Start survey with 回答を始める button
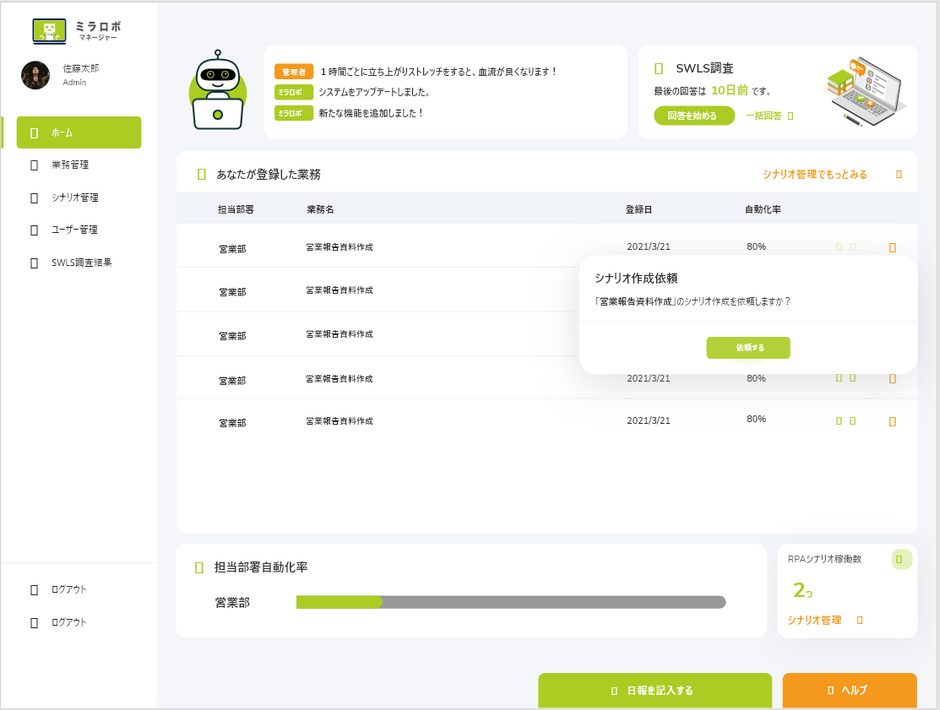The width and height of the screenshot is (940, 710). point(694,116)
